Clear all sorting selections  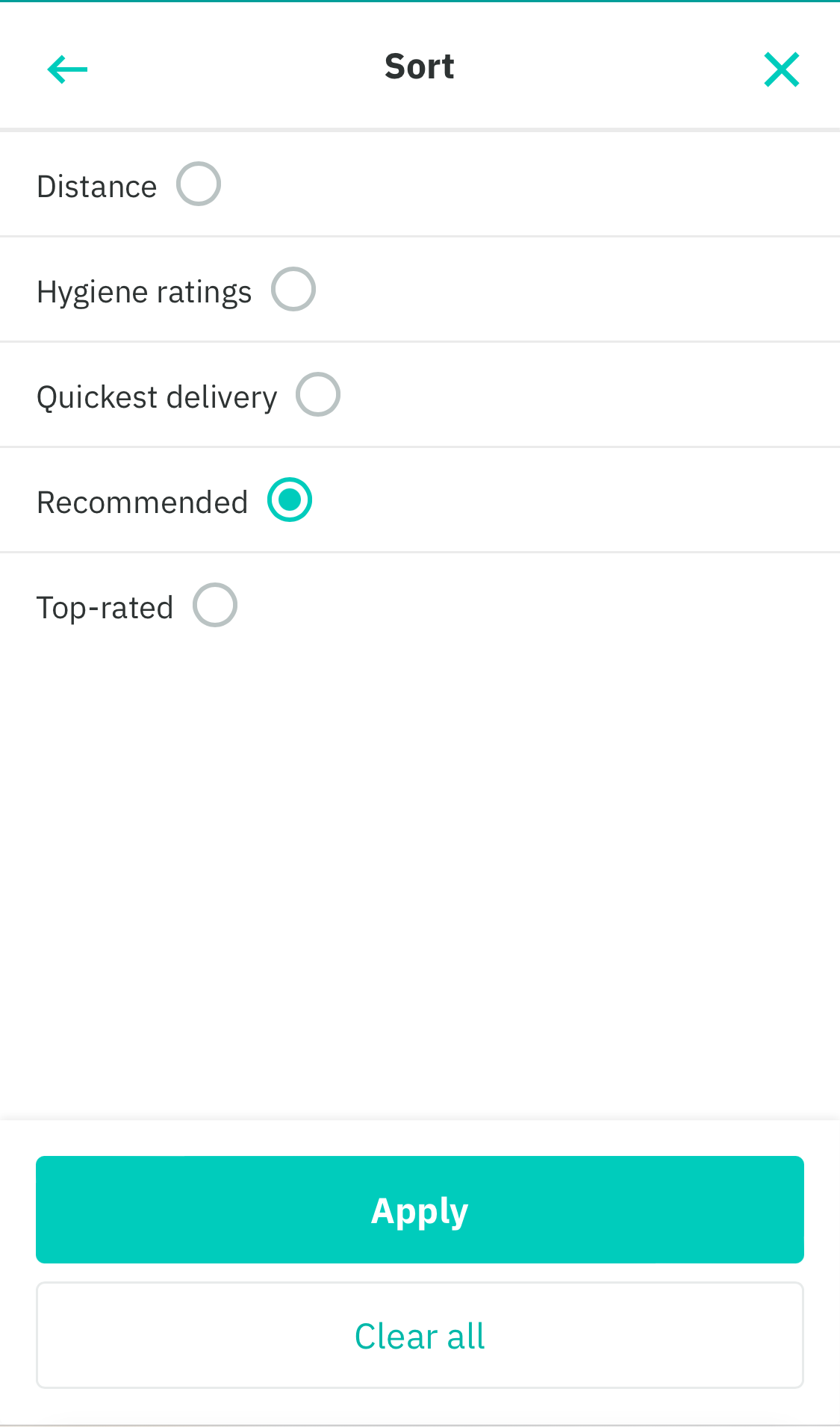[x=420, y=1335]
